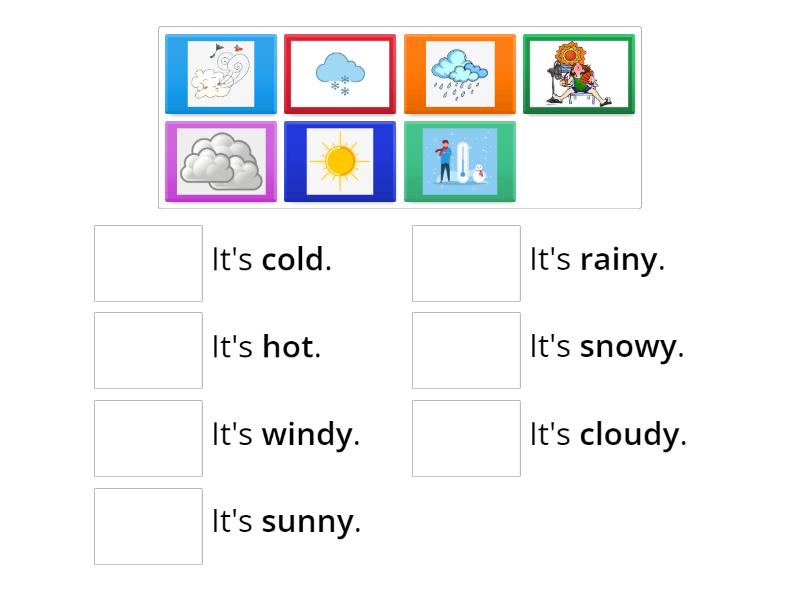Click the empty box beside "It's snowy."
The width and height of the screenshot is (800, 600).
pos(466,350)
